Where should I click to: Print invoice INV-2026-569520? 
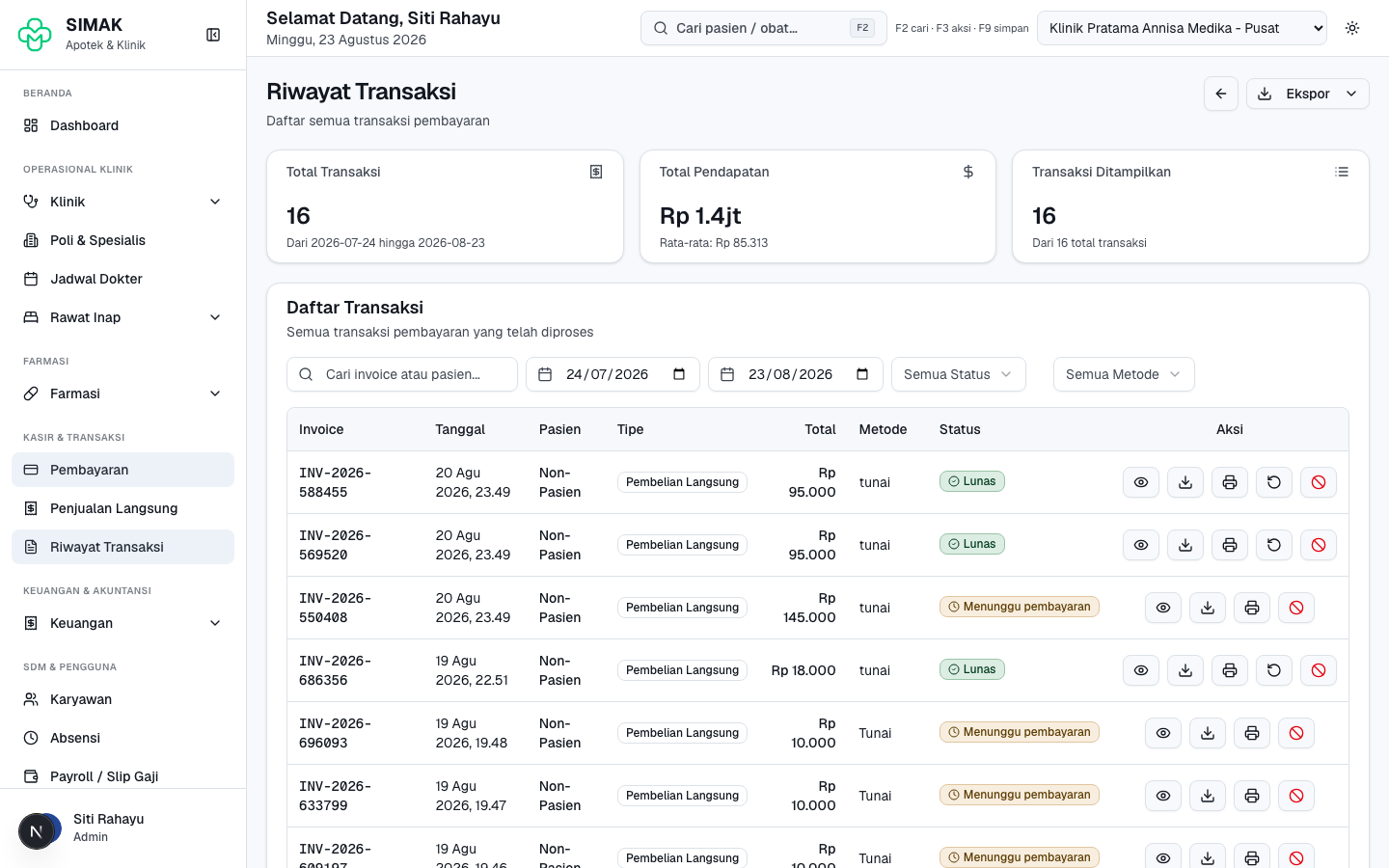tap(1230, 545)
